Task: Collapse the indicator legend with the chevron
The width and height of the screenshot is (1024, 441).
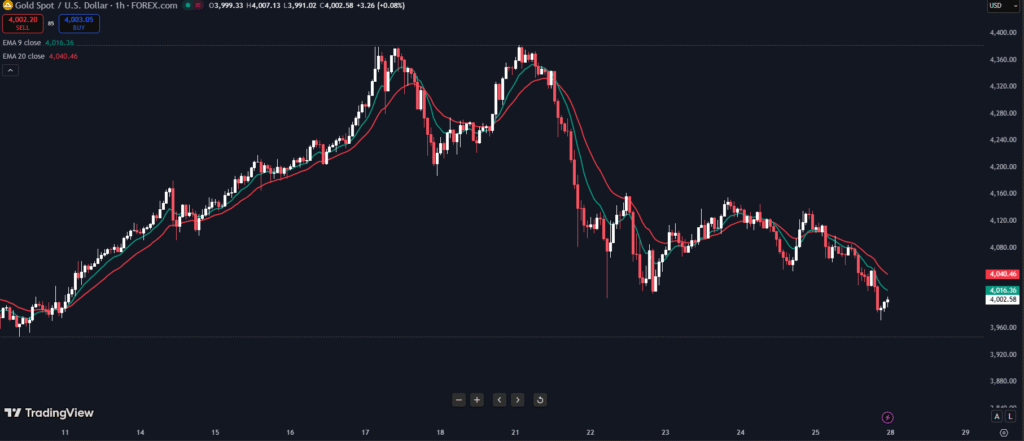Action: pyautogui.click(x=9, y=71)
